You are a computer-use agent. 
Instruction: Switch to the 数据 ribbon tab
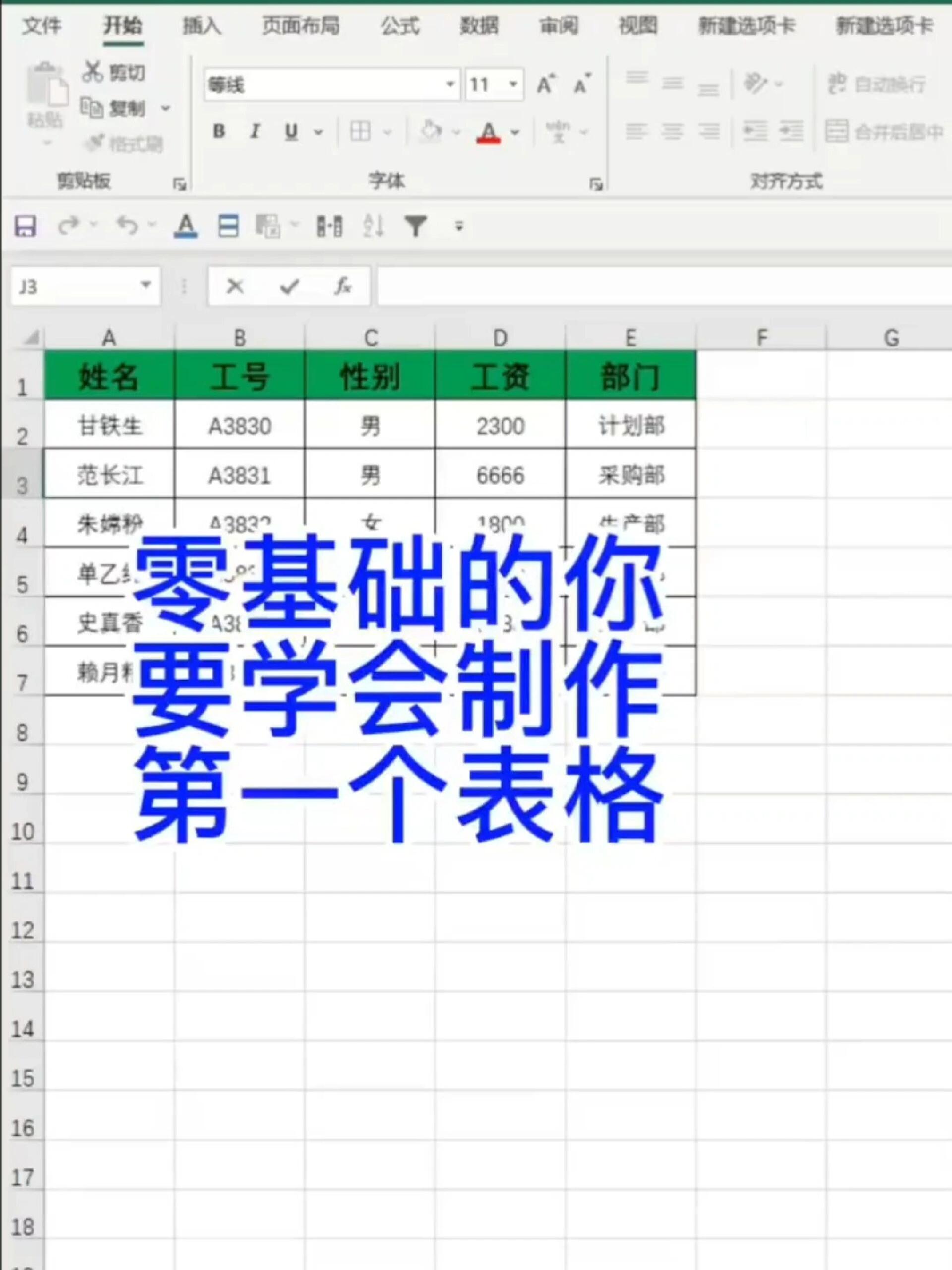[478, 26]
